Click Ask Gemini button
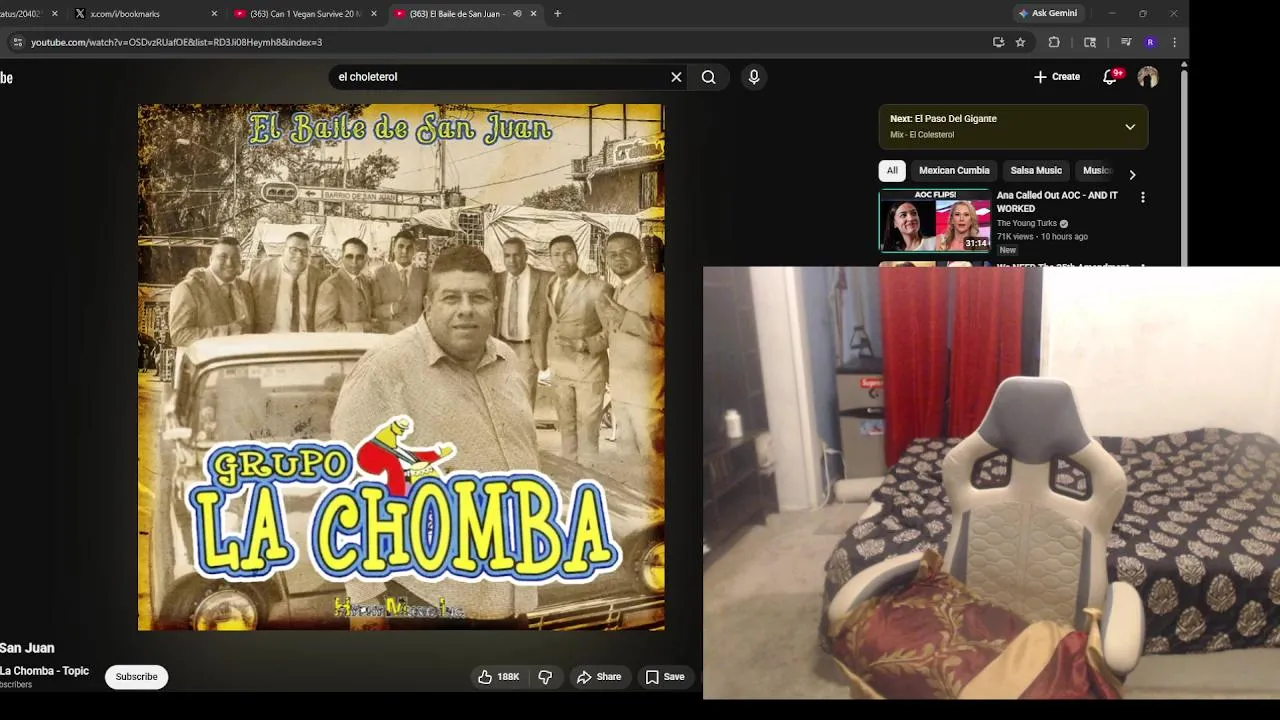 1047,13
